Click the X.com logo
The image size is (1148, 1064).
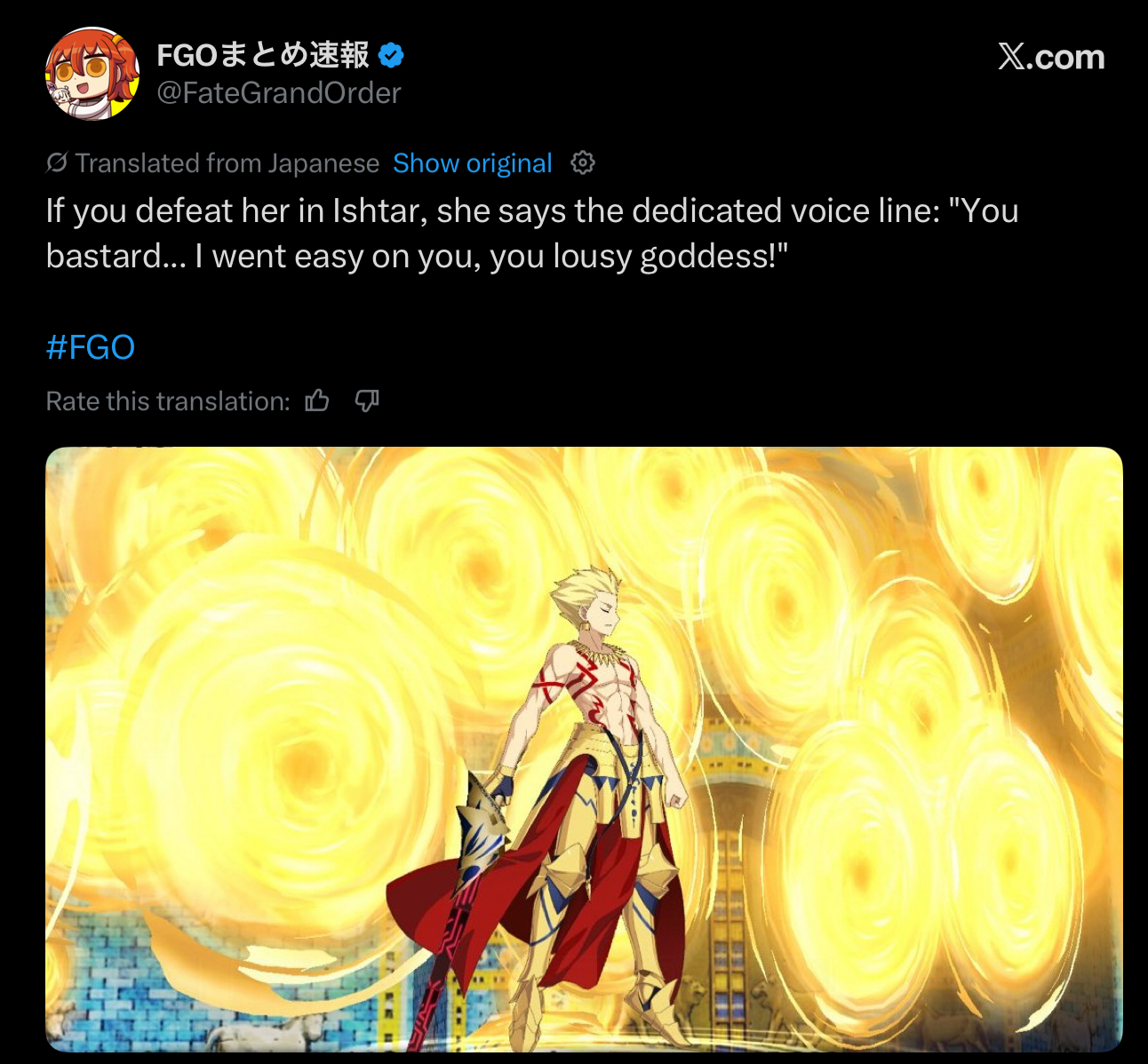tap(1050, 57)
